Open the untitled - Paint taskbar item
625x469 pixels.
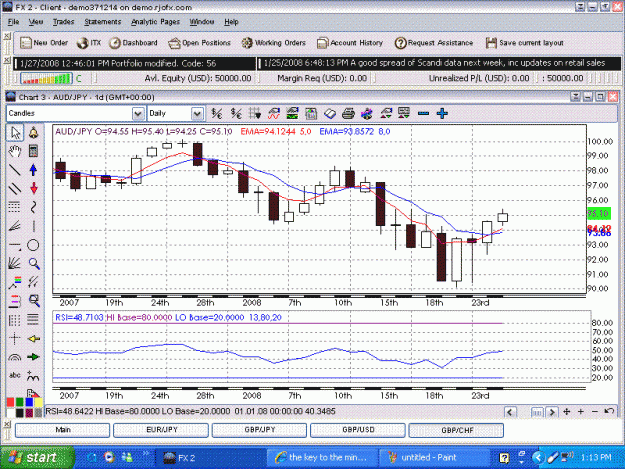coord(433,458)
